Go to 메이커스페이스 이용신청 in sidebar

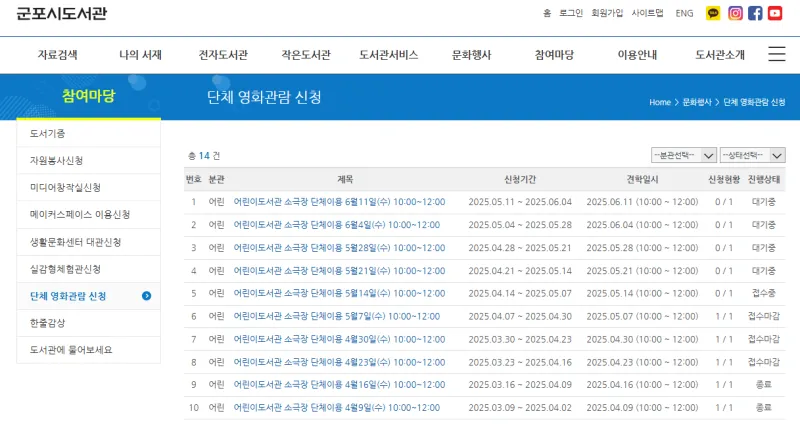80,215
